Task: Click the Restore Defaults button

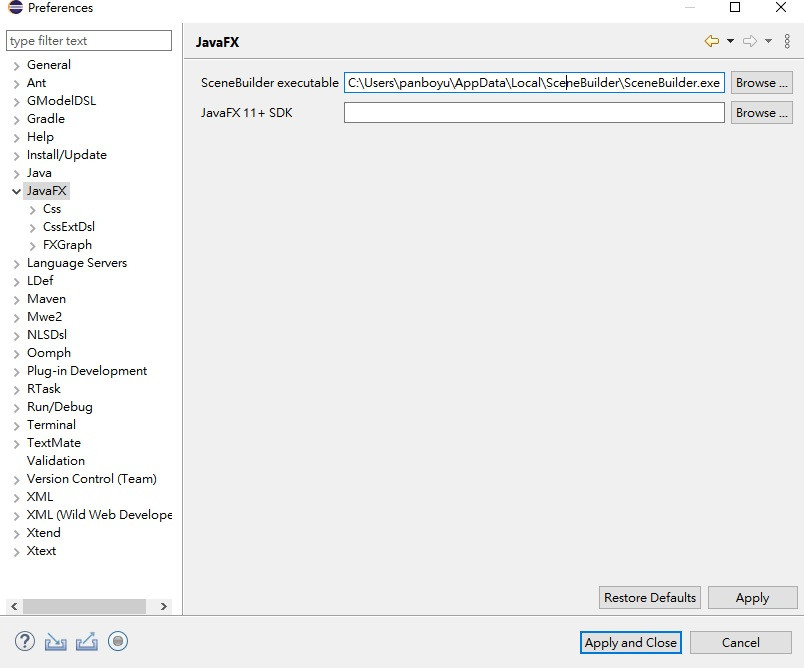Action: 650,598
